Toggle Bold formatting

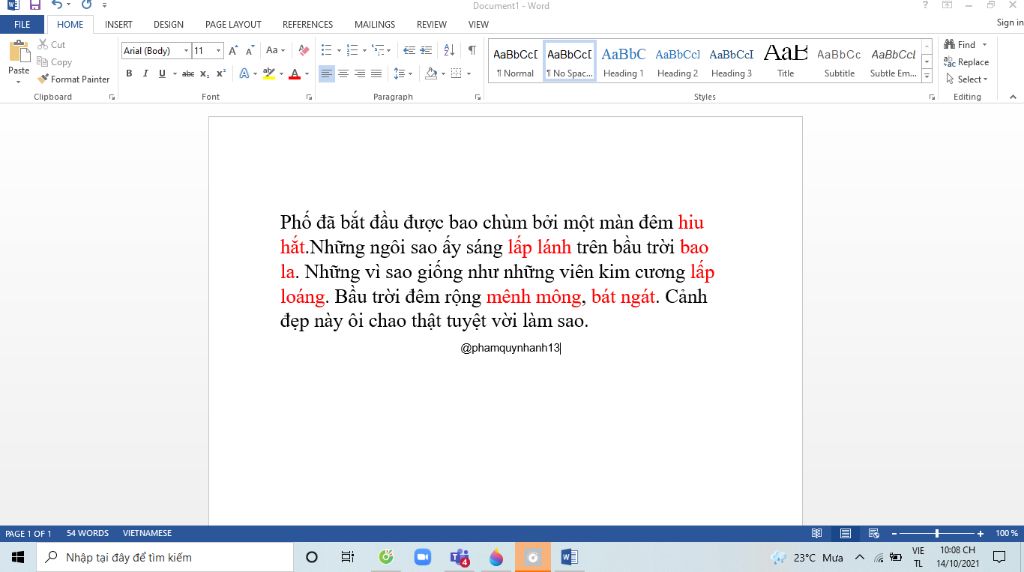coord(129,74)
